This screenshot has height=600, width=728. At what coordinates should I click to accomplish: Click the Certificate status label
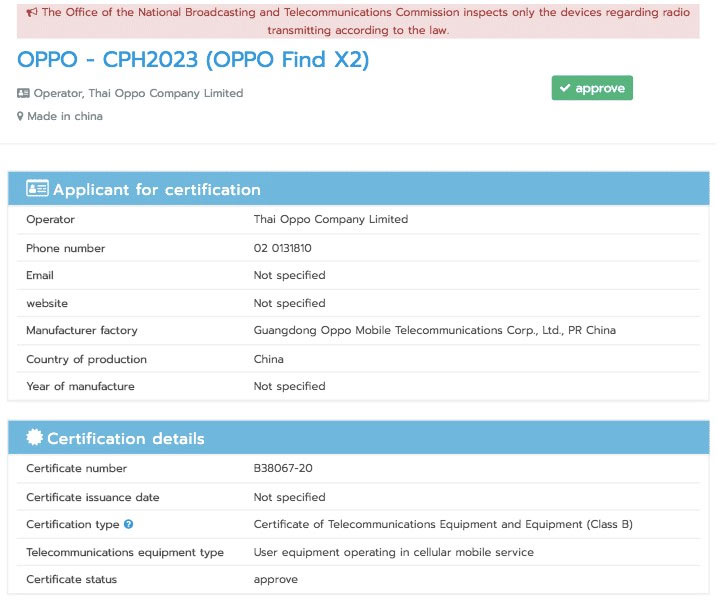click(72, 580)
